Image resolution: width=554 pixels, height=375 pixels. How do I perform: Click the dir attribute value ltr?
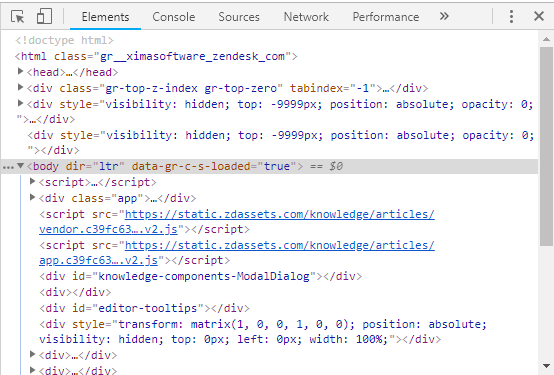click(109, 166)
